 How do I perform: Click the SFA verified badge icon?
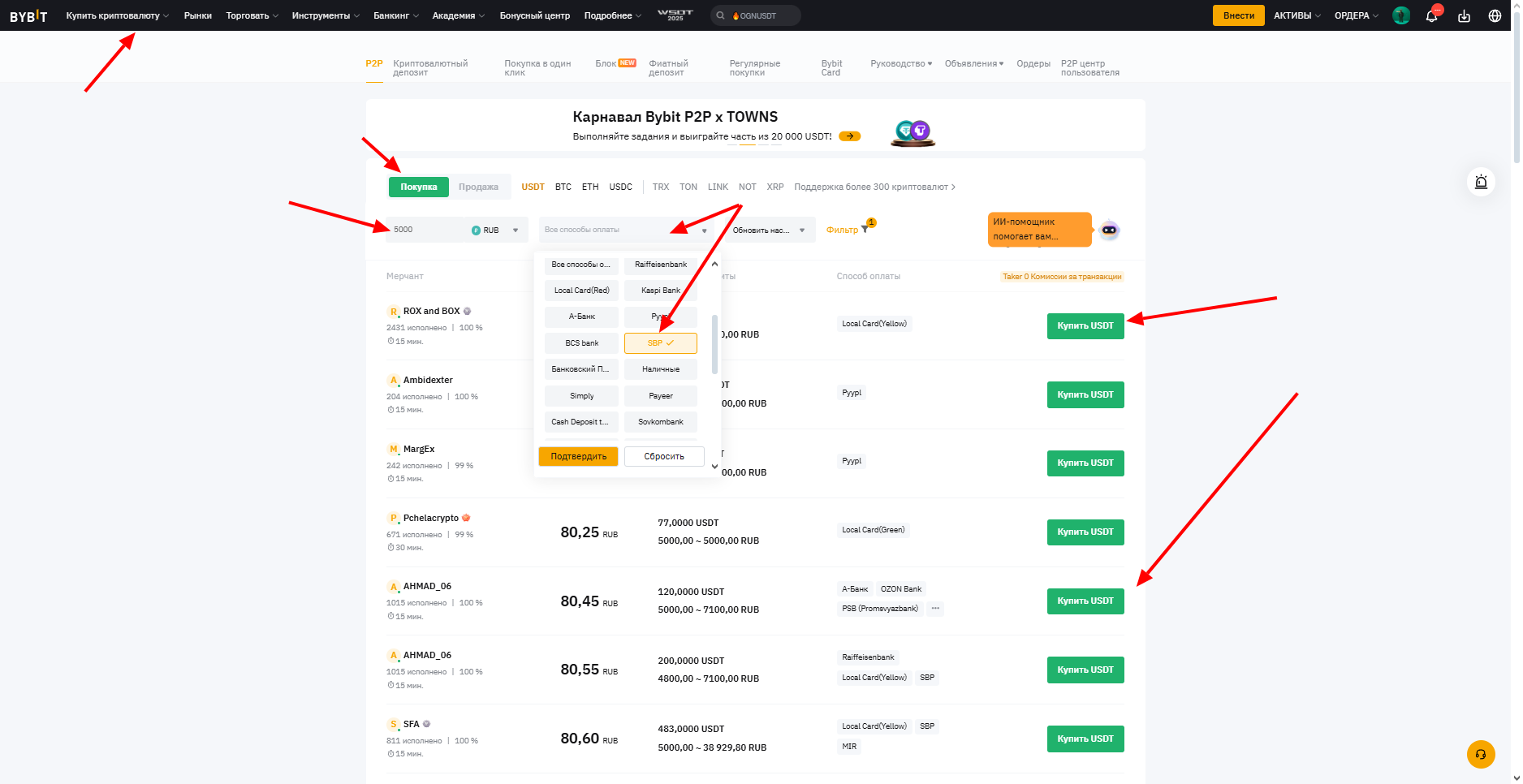pos(426,724)
